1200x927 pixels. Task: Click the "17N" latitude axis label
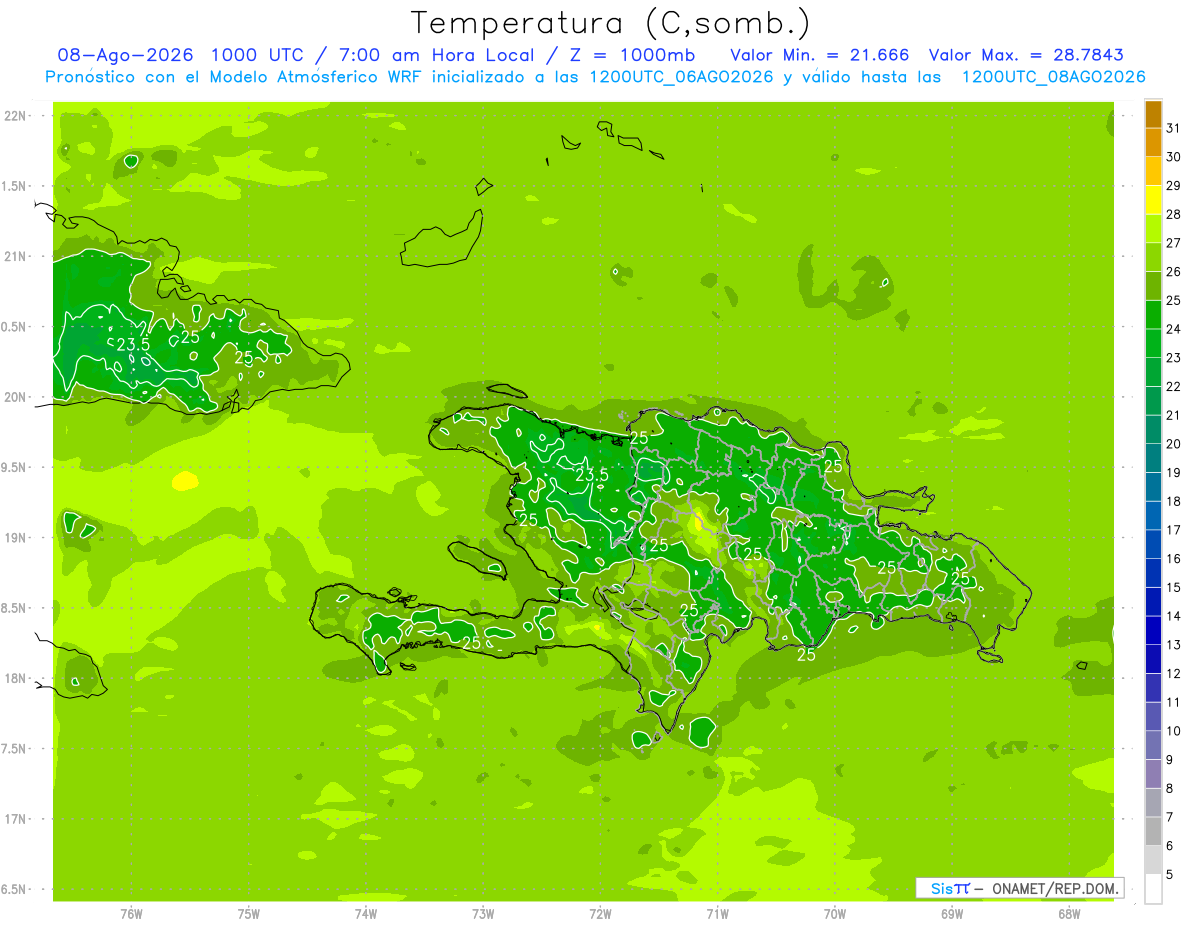pyautogui.click(x=17, y=819)
